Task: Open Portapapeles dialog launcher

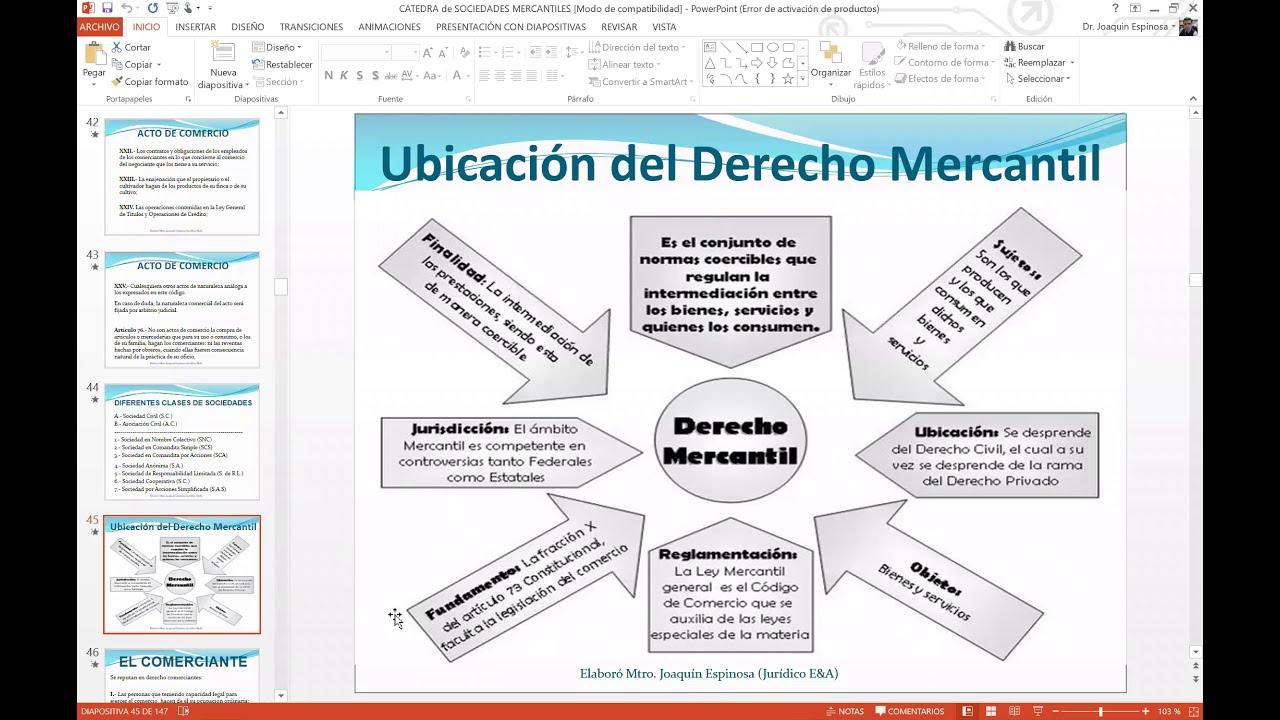Action: (188, 99)
